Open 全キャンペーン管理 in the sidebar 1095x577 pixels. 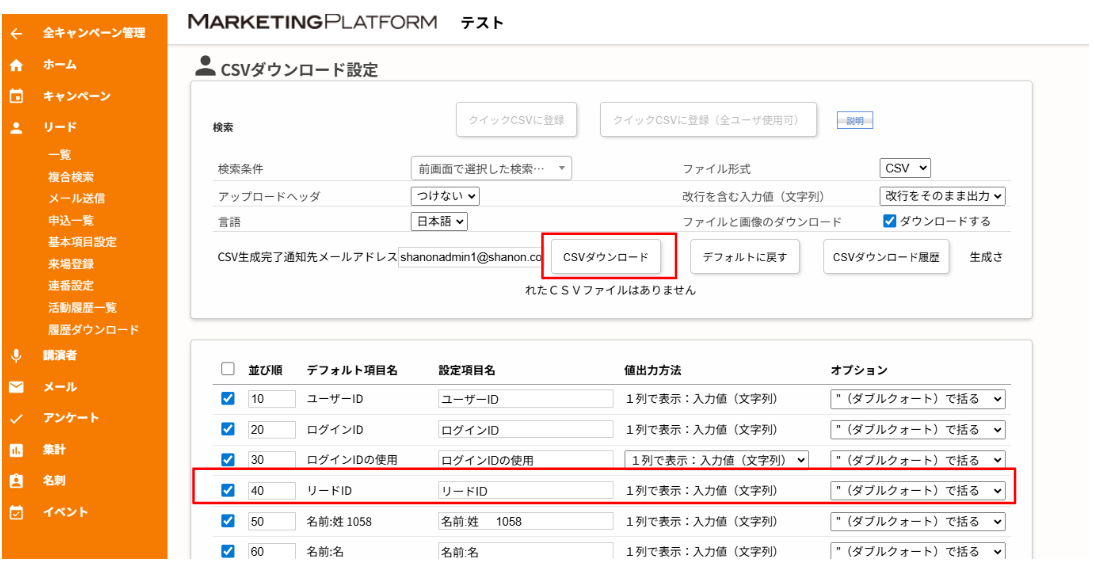(x=94, y=33)
